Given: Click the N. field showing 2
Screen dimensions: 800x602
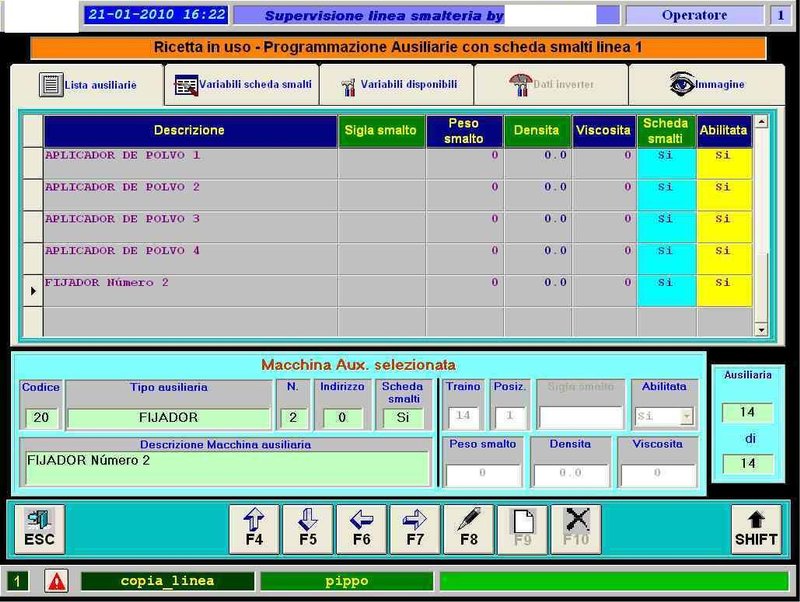Looking at the screenshot, I should coord(293,418).
